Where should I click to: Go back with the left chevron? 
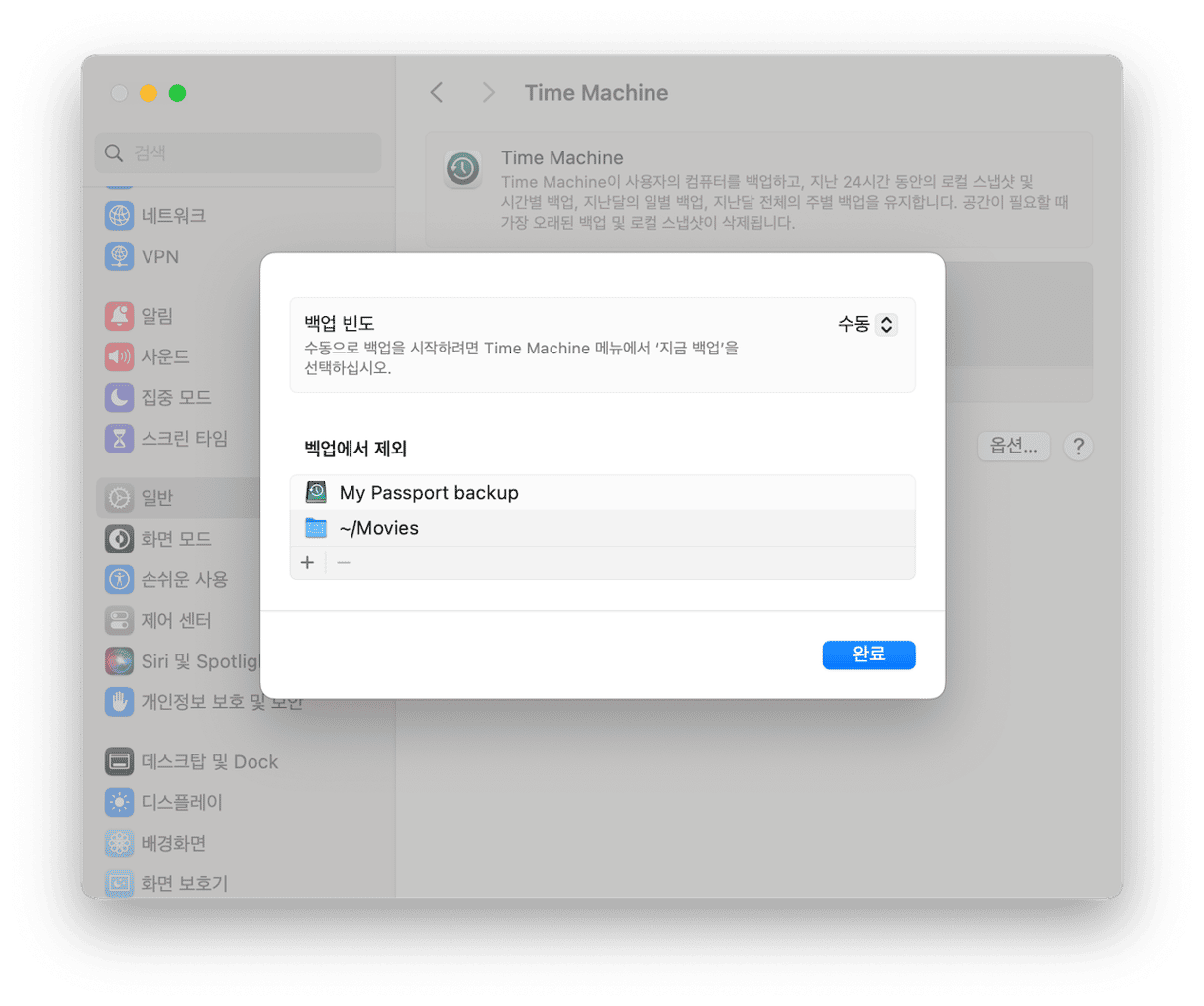click(x=437, y=93)
